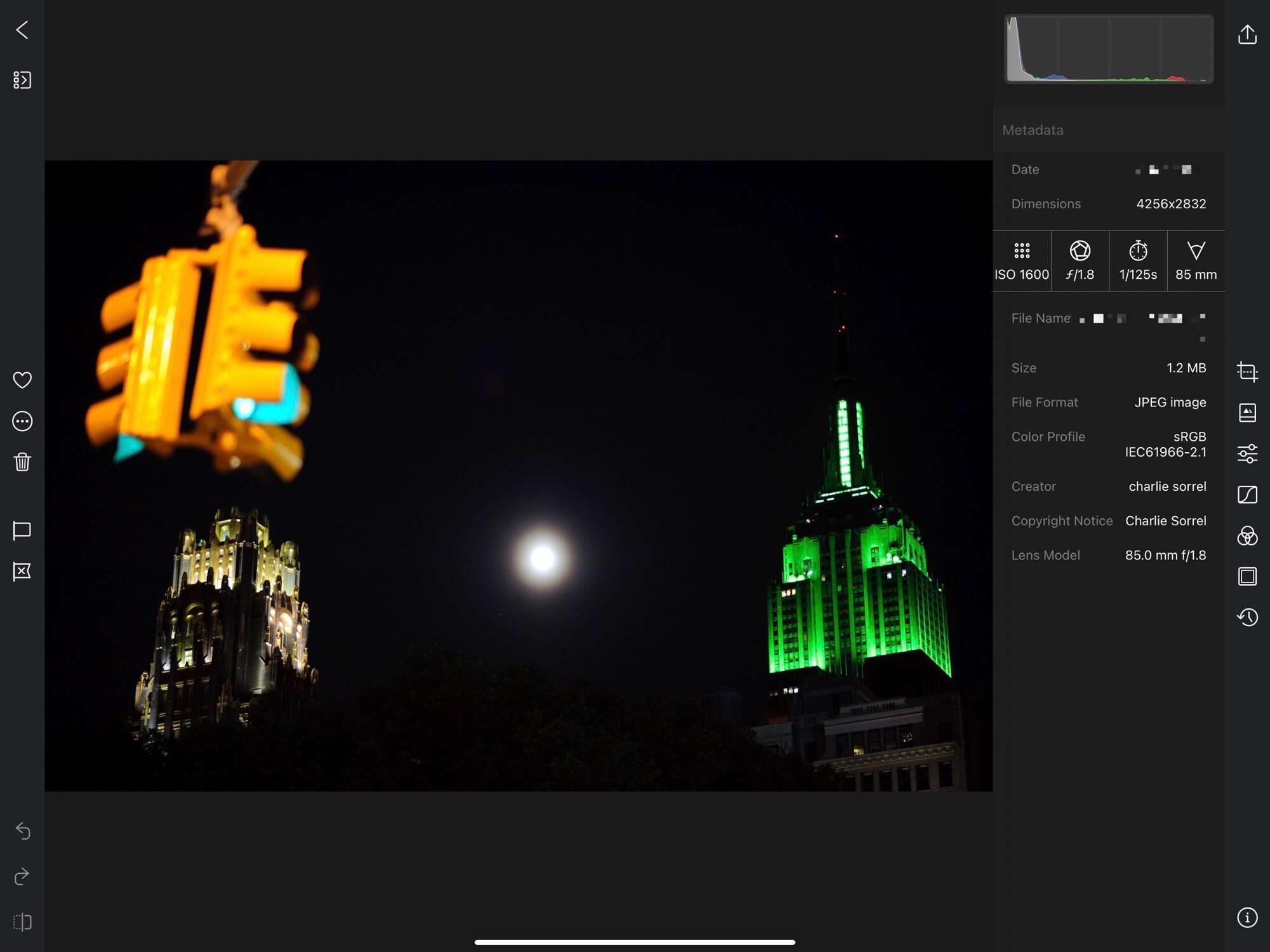This screenshot has height=952, width=1270.
Task: Click lens model 85.0 mm f/1.8
Action: click(1165, 555)
